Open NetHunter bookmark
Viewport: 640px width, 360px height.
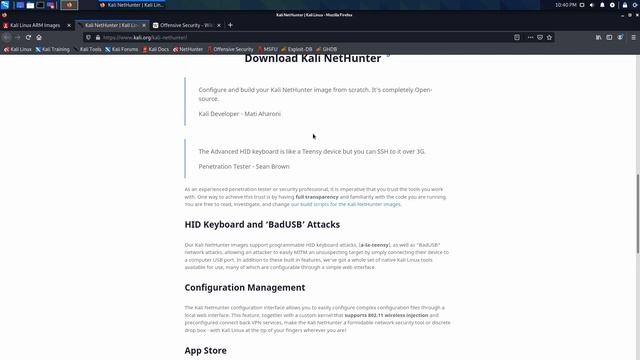(x=188, y=49)
